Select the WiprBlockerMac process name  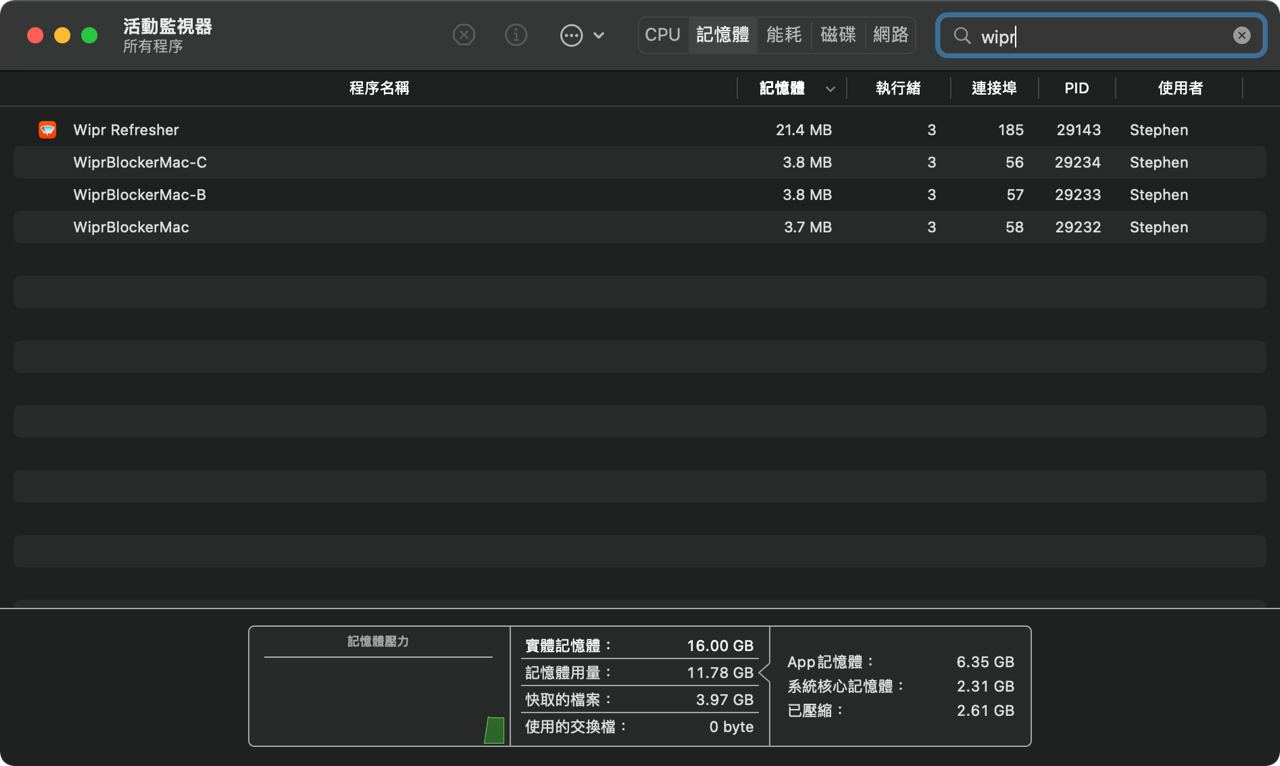click(x=131, y=227)
